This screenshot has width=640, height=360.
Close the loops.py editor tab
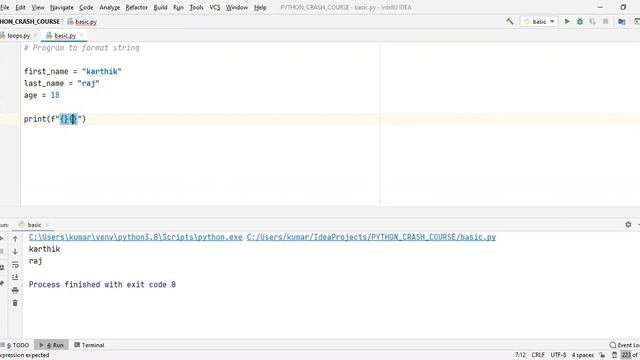pos(35,36)
